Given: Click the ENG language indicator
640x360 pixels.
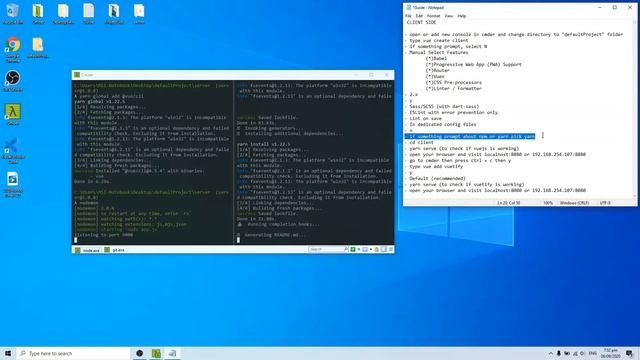Looking at the screenshot, I should point(593,353).
